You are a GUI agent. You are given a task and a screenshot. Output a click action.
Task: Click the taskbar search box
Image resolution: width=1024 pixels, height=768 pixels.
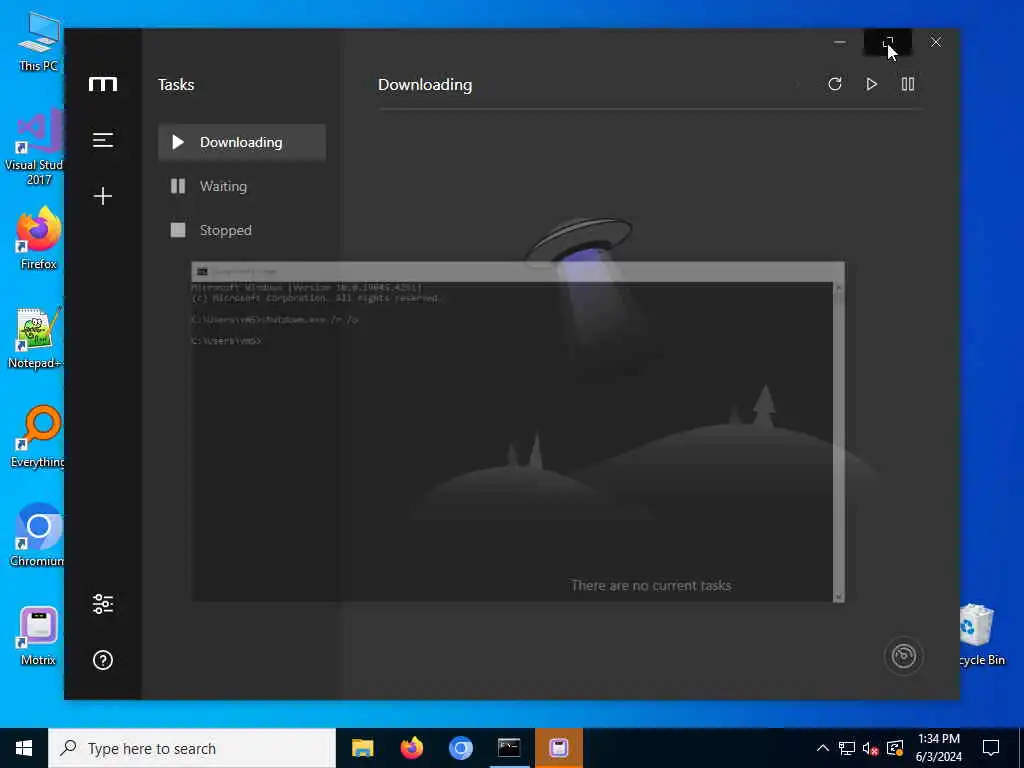tap(192, 748)
